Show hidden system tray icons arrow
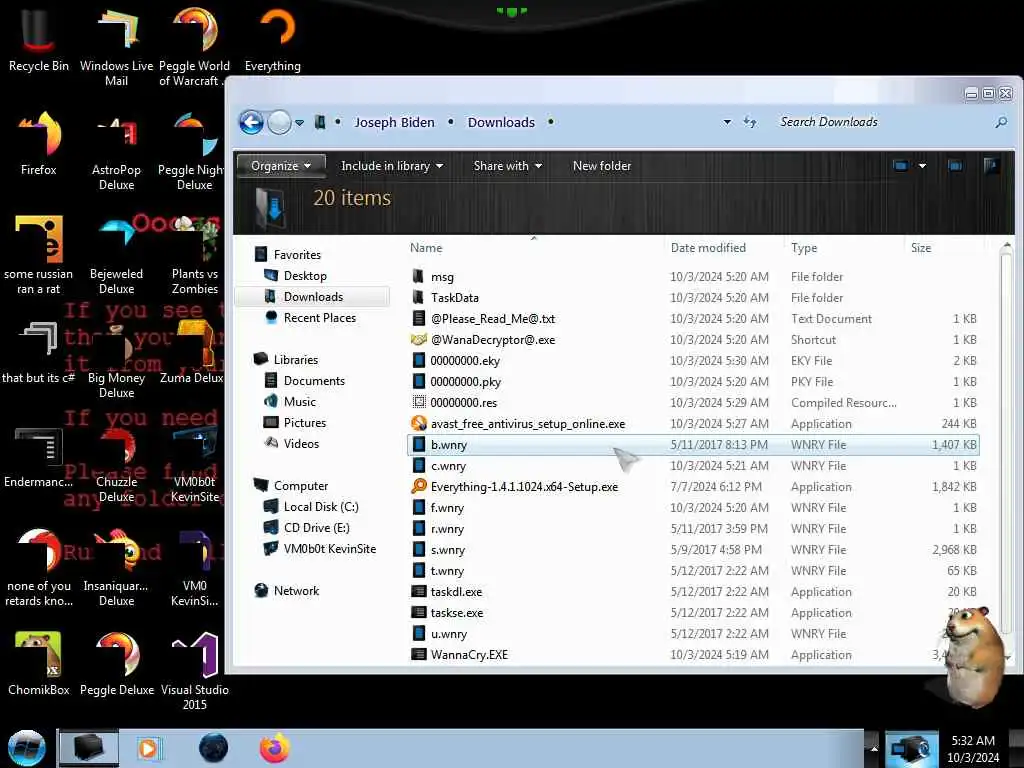This screenshot has width=1024, height=768. pyautogui.click(x=874, y=748)
